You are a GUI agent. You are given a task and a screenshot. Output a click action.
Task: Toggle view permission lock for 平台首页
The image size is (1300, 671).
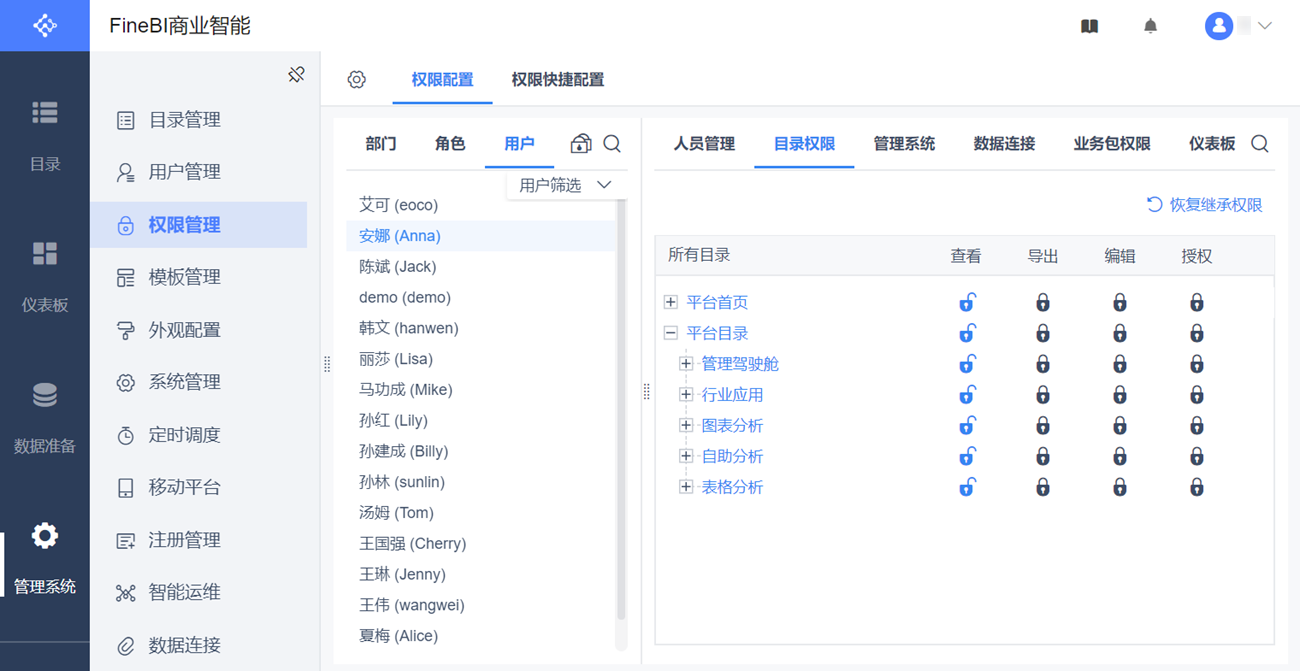[967, 302]
